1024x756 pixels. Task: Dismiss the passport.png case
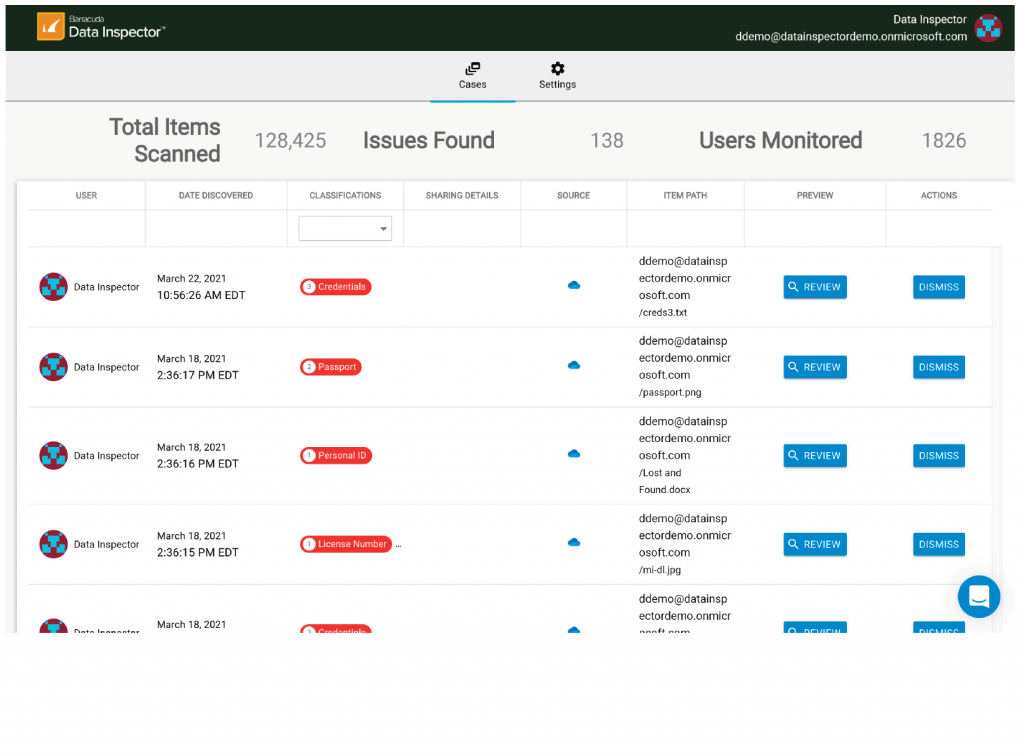point(938,367)
